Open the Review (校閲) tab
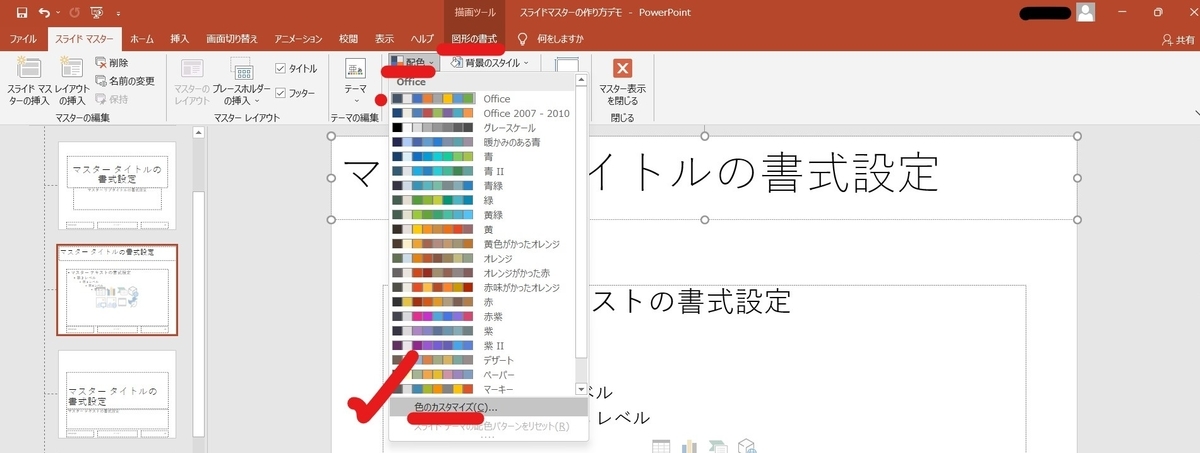This screenshot has height=453, width=1200. [348, 39]
